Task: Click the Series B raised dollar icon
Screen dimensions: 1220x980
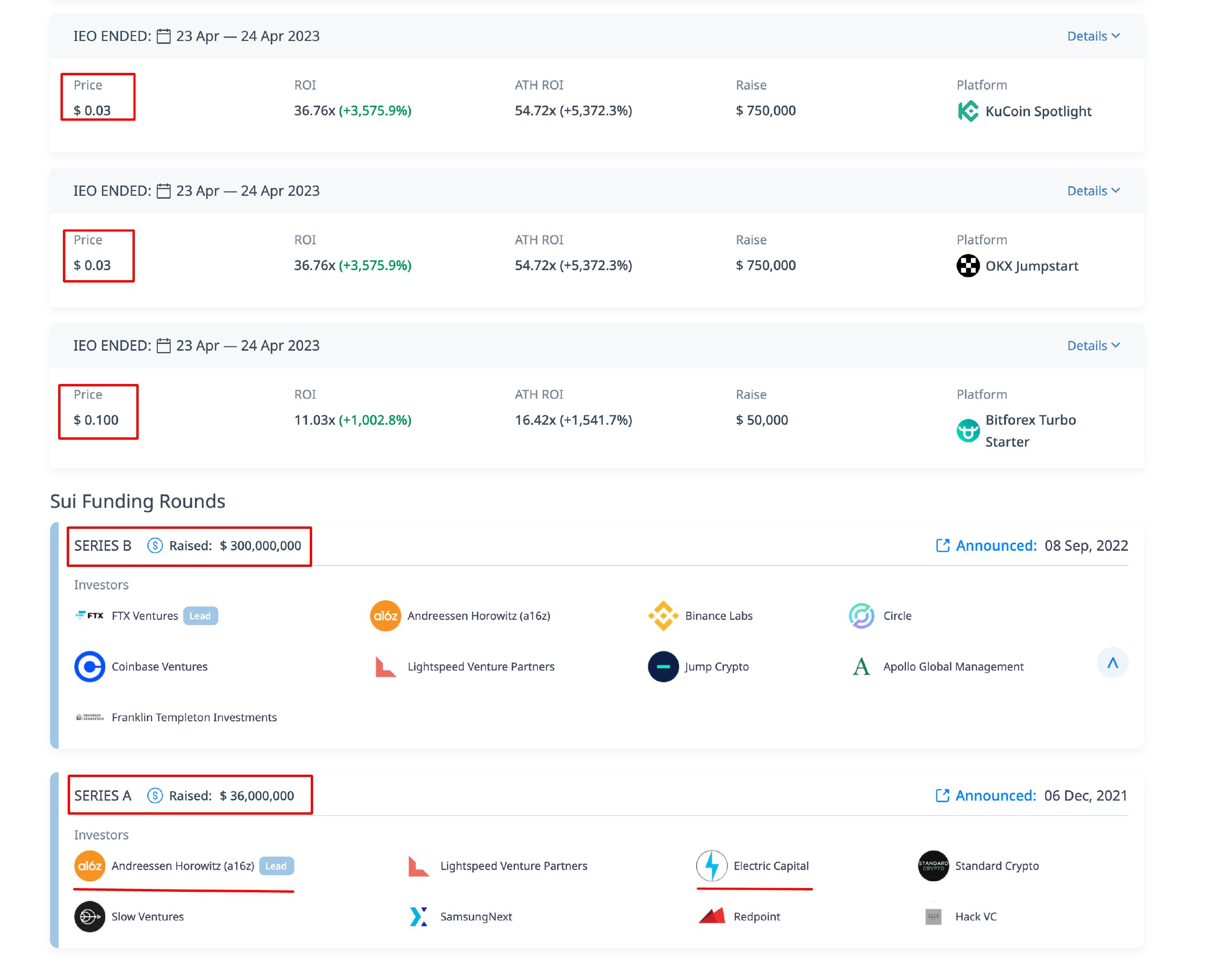Action: [154, 546]
